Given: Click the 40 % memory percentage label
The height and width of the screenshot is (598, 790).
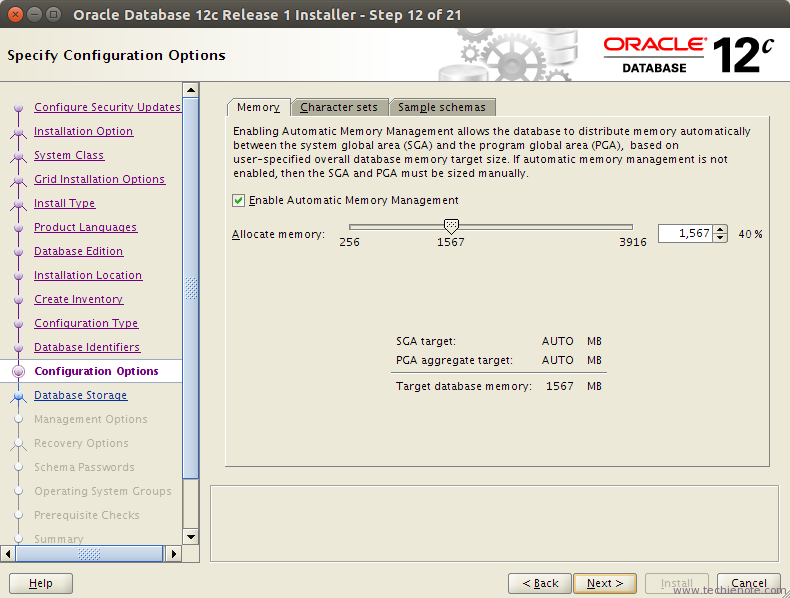Looking at the screenshot, I should pyautogui.click(x=750, y=234).
